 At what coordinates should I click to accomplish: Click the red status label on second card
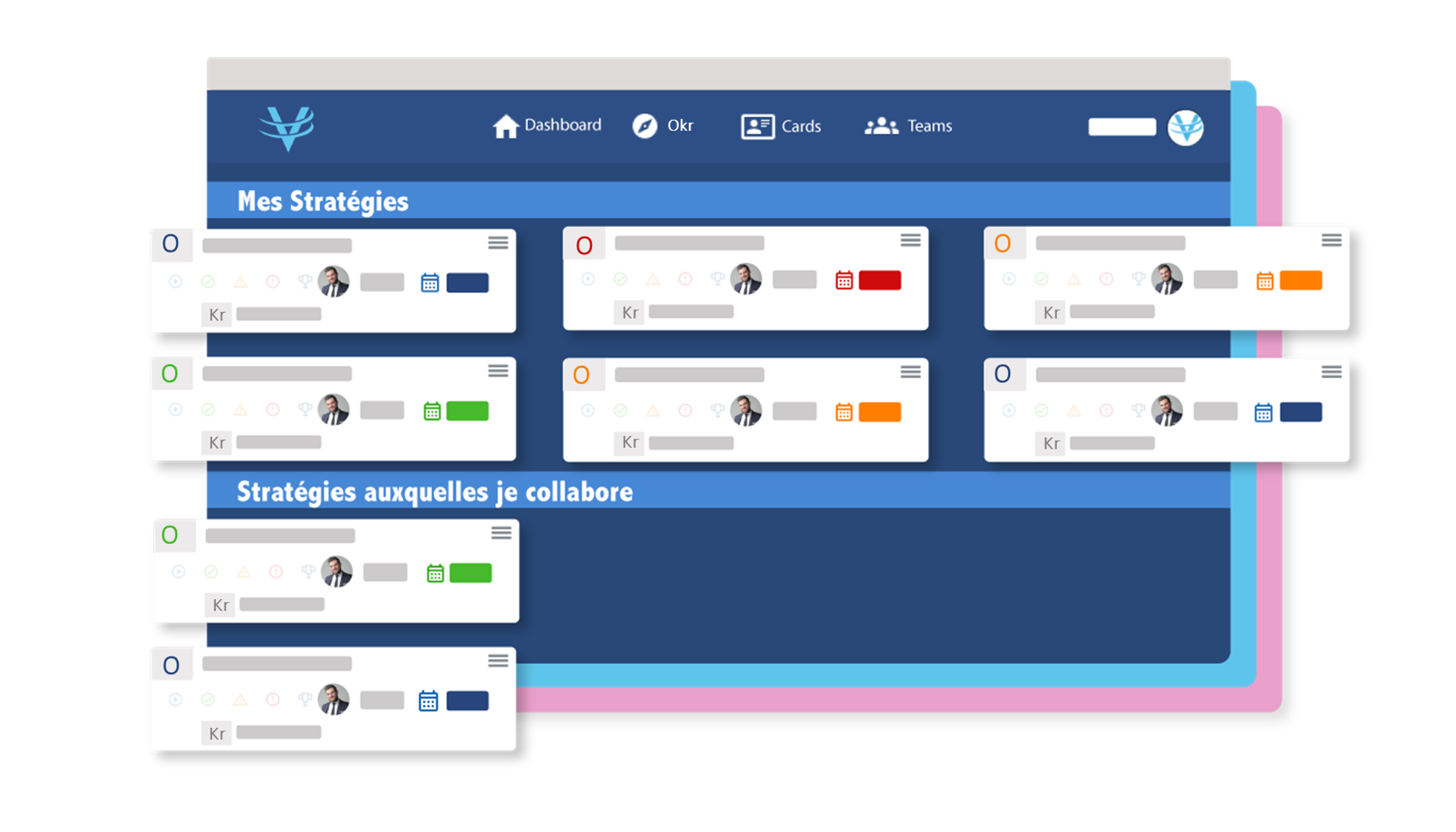[880, 280]
